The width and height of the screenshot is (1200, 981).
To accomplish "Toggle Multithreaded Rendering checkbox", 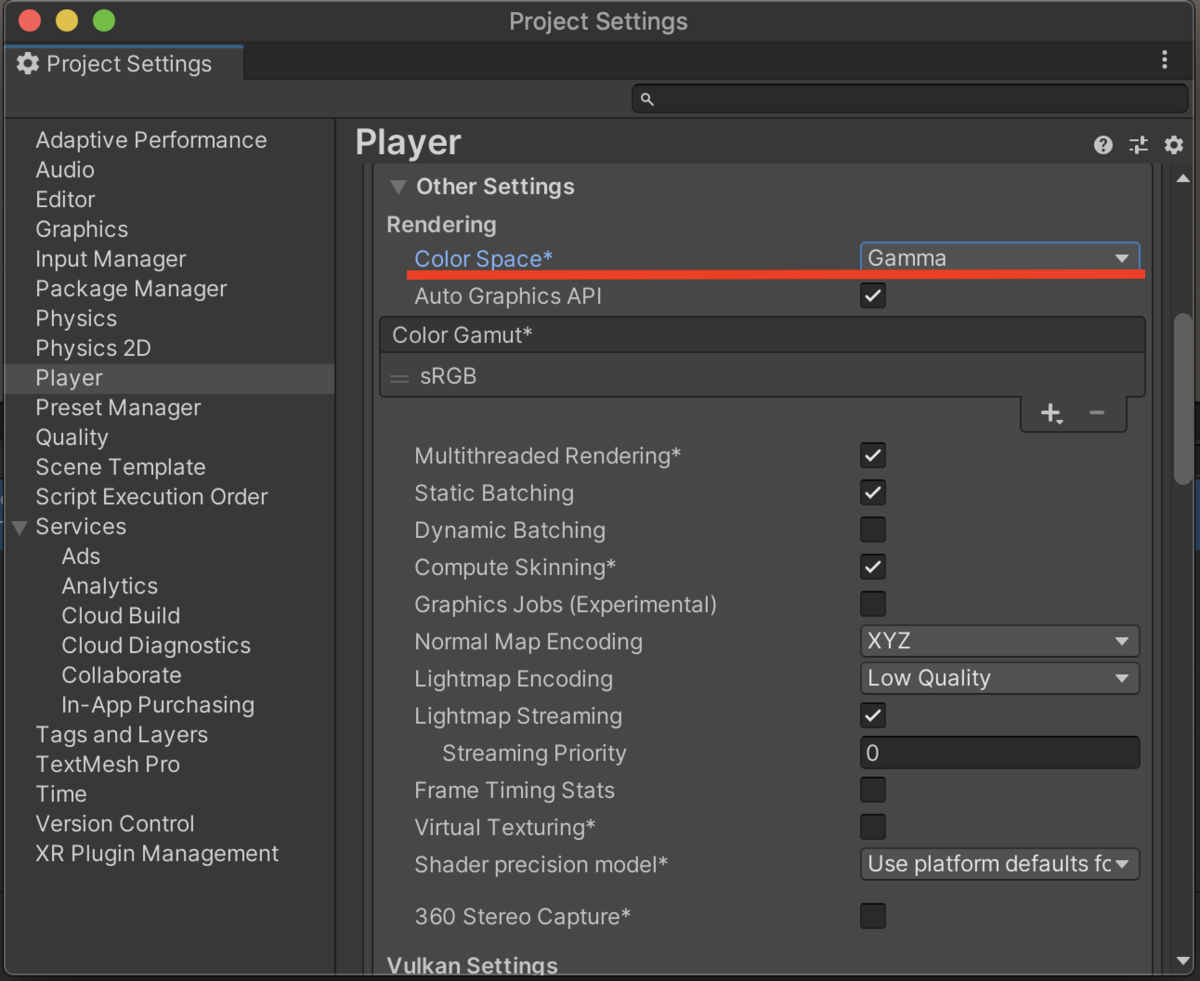I will tap(873, 455).
